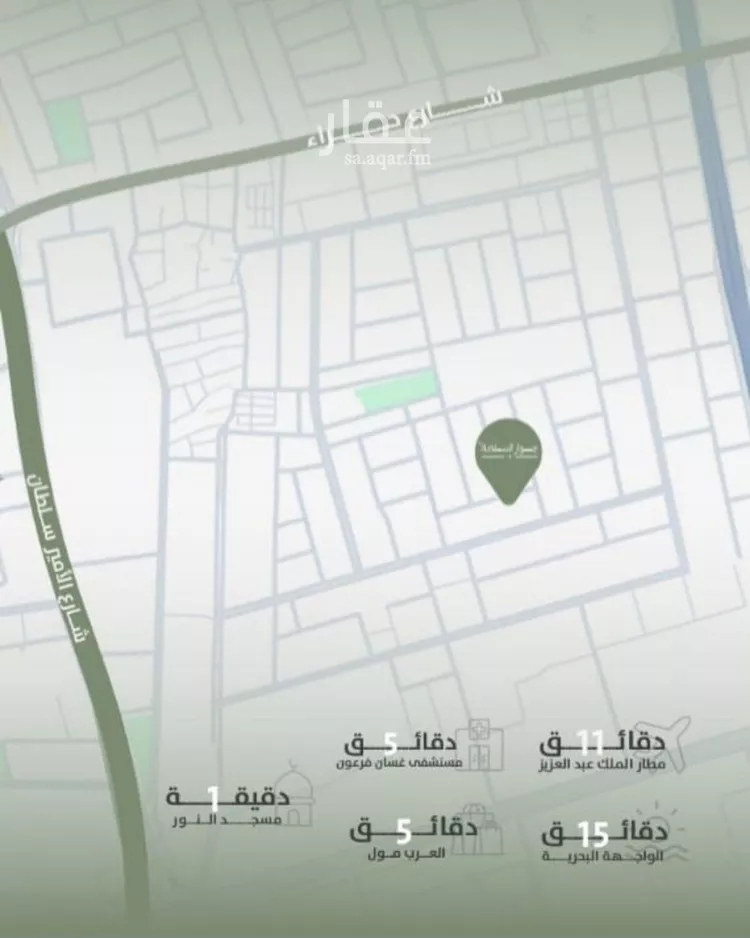750x938 pixels.
Task: Click the green location pin on the map
Action: [x=507, y=458]
